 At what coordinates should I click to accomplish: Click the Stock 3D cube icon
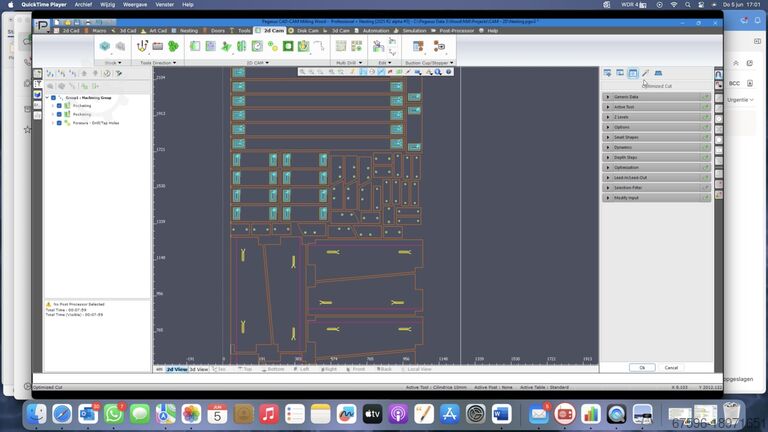point(105,46)
